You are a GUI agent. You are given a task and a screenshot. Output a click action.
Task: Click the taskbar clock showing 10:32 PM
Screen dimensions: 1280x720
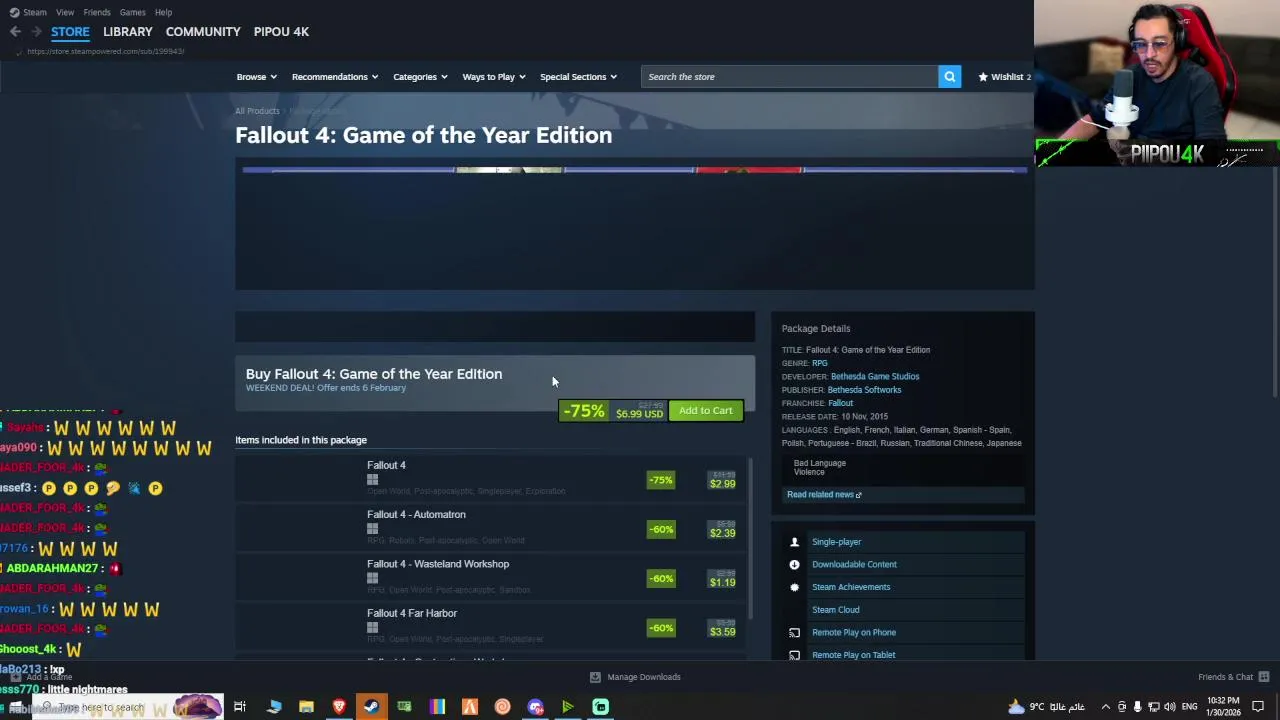(x=1221, y=707)
